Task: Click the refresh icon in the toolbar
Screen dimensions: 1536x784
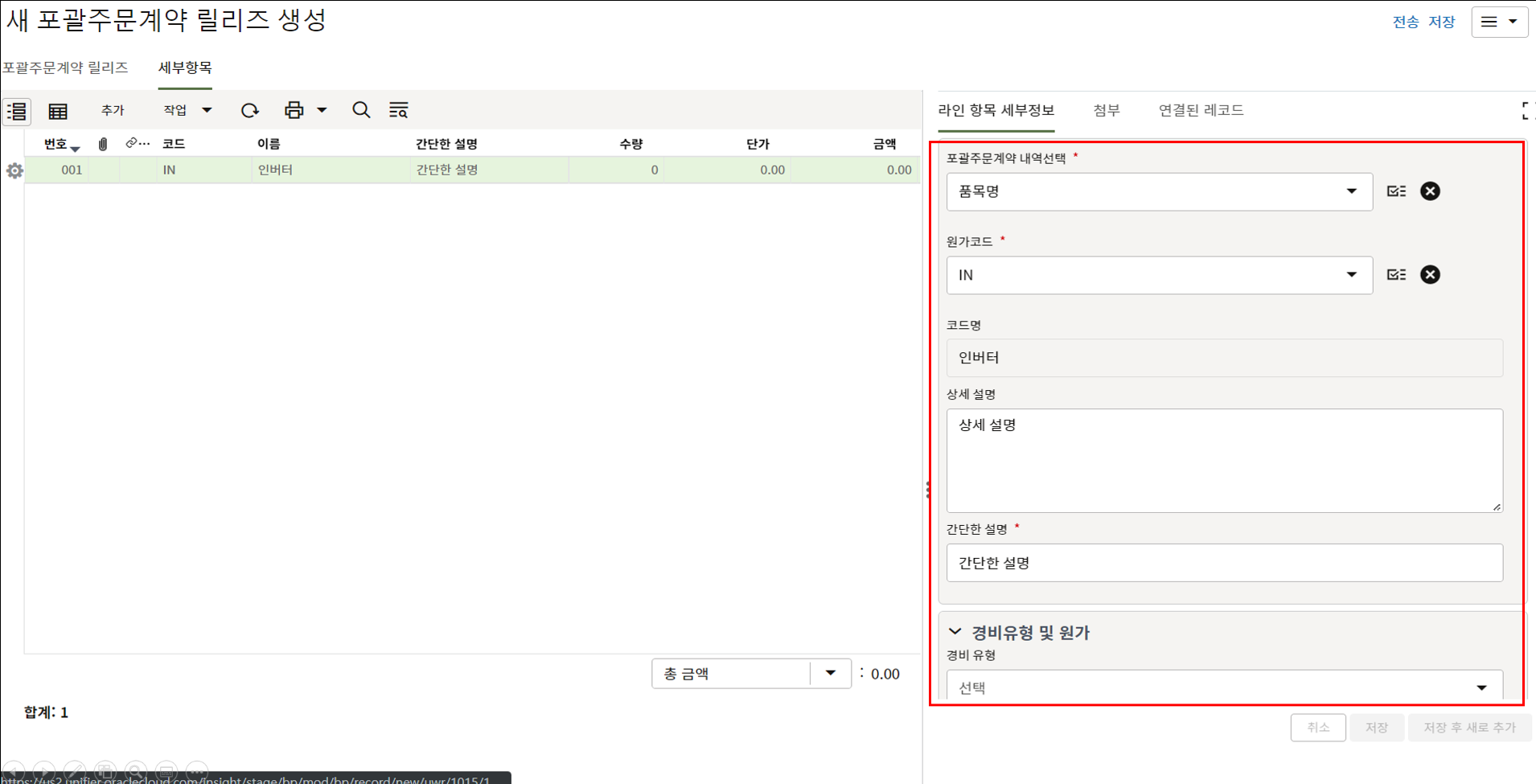Action: click(249, 110)
